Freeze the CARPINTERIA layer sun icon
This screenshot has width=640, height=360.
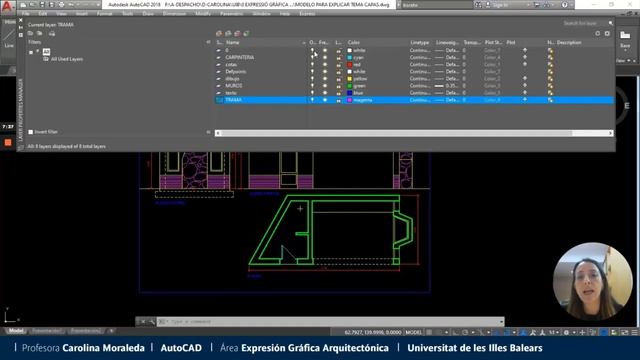point(325,58)
